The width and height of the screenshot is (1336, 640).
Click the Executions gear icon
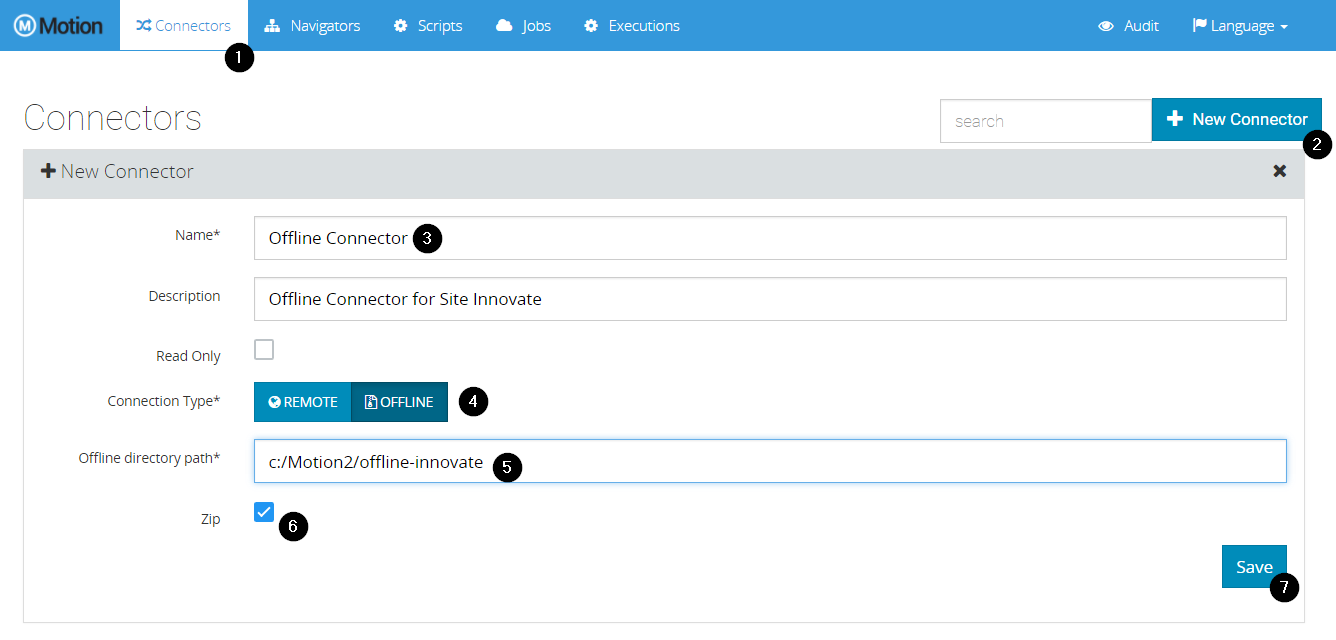tap(591, 26)
